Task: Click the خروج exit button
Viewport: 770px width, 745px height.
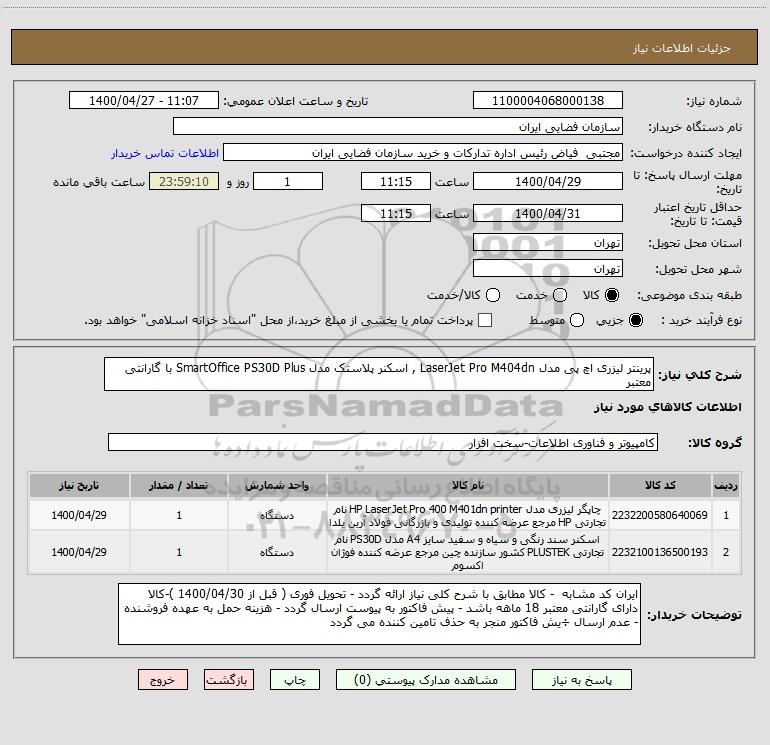Action: click(163, 680)
